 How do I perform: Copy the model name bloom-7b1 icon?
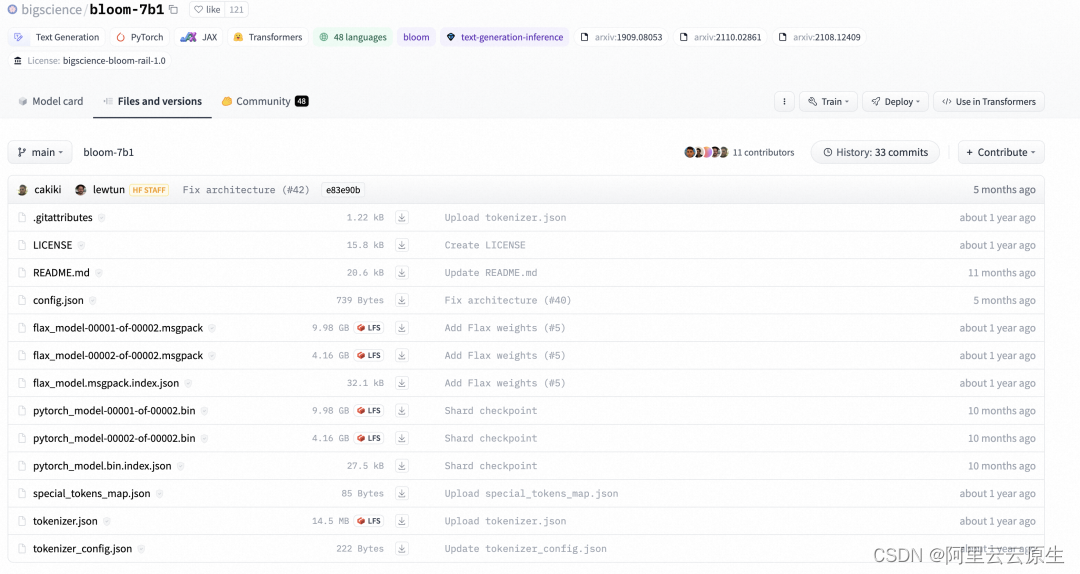pyautogui.click(x=174, y=10)
